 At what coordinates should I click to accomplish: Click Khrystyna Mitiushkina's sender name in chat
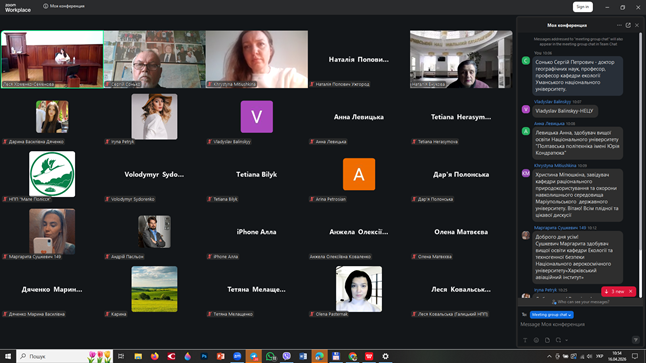tap(555, 165)
